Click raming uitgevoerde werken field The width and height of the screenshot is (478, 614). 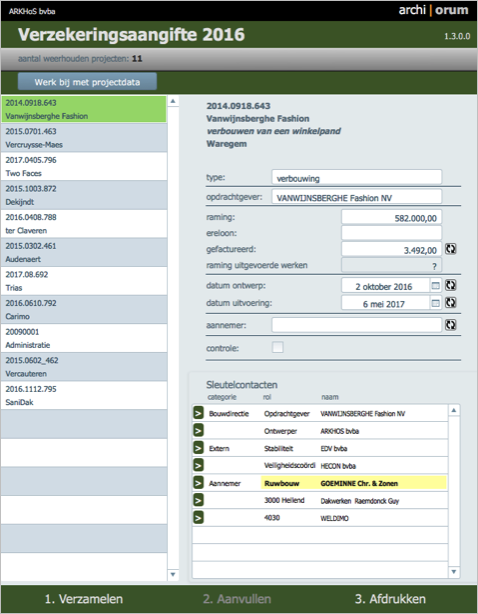tap(391, 265)
